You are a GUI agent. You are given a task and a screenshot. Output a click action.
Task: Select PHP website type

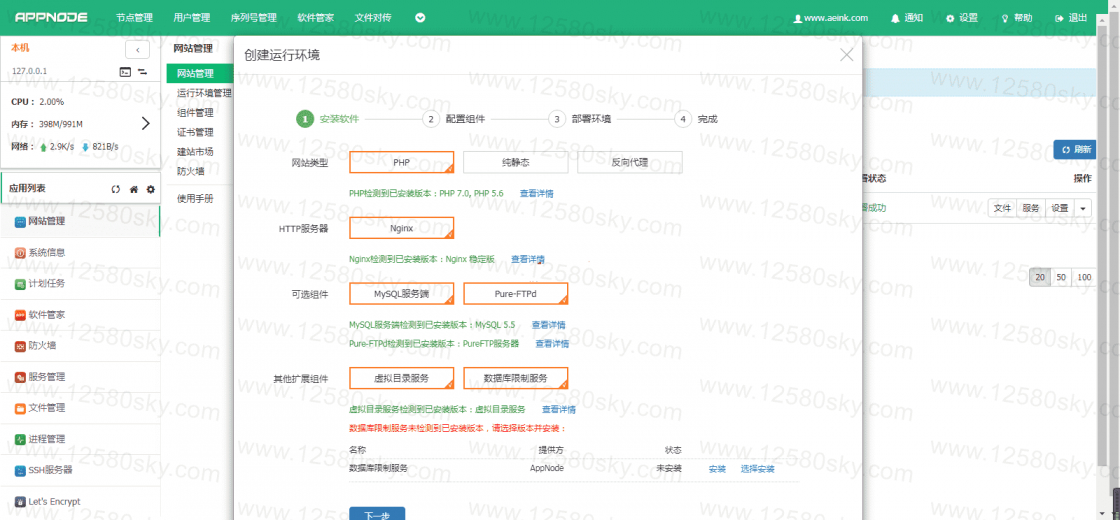401,162
